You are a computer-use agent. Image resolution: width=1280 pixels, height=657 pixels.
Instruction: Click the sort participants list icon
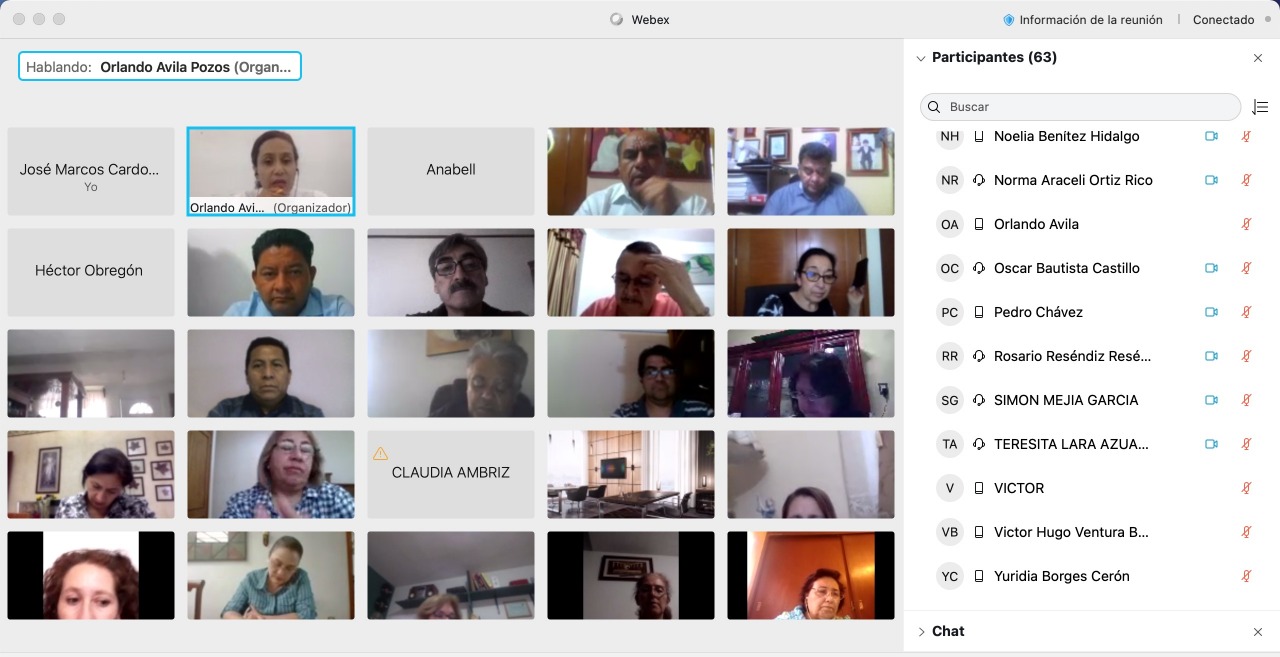(x=1260, y=107)
